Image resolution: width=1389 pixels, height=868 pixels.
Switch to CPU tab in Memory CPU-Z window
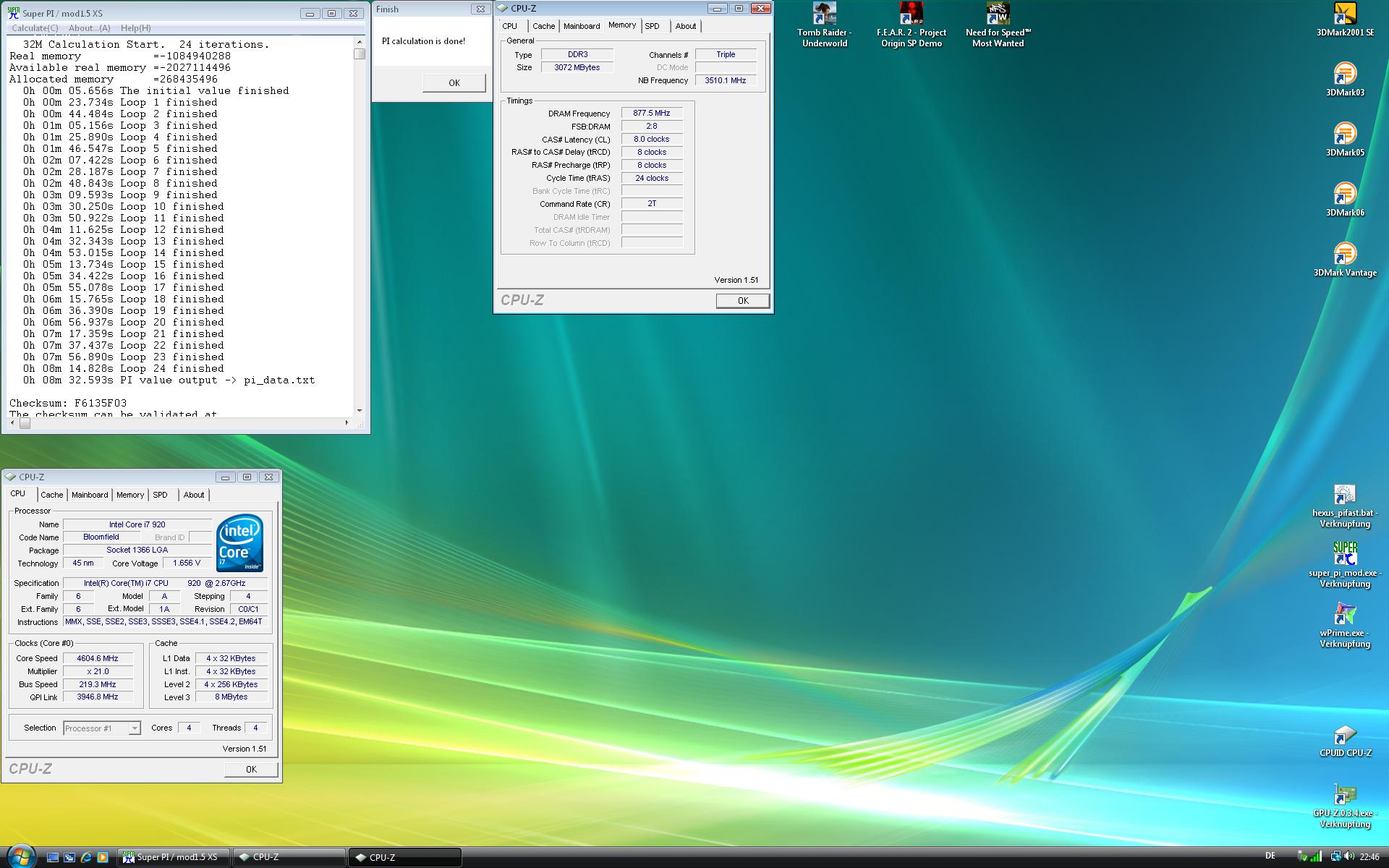click(x=510, y=26)
